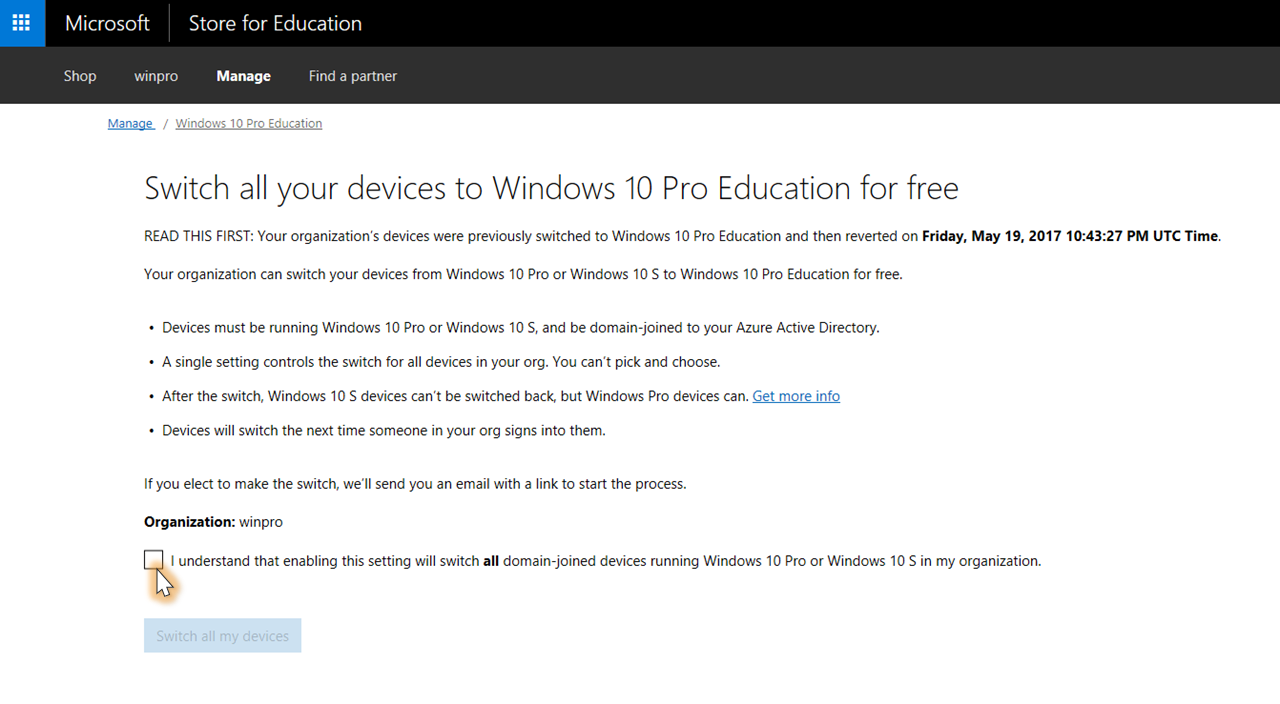Screen dimensions: 1280x704
Task: Click the I understand checkbox label text
Action: tap(605, 561)
